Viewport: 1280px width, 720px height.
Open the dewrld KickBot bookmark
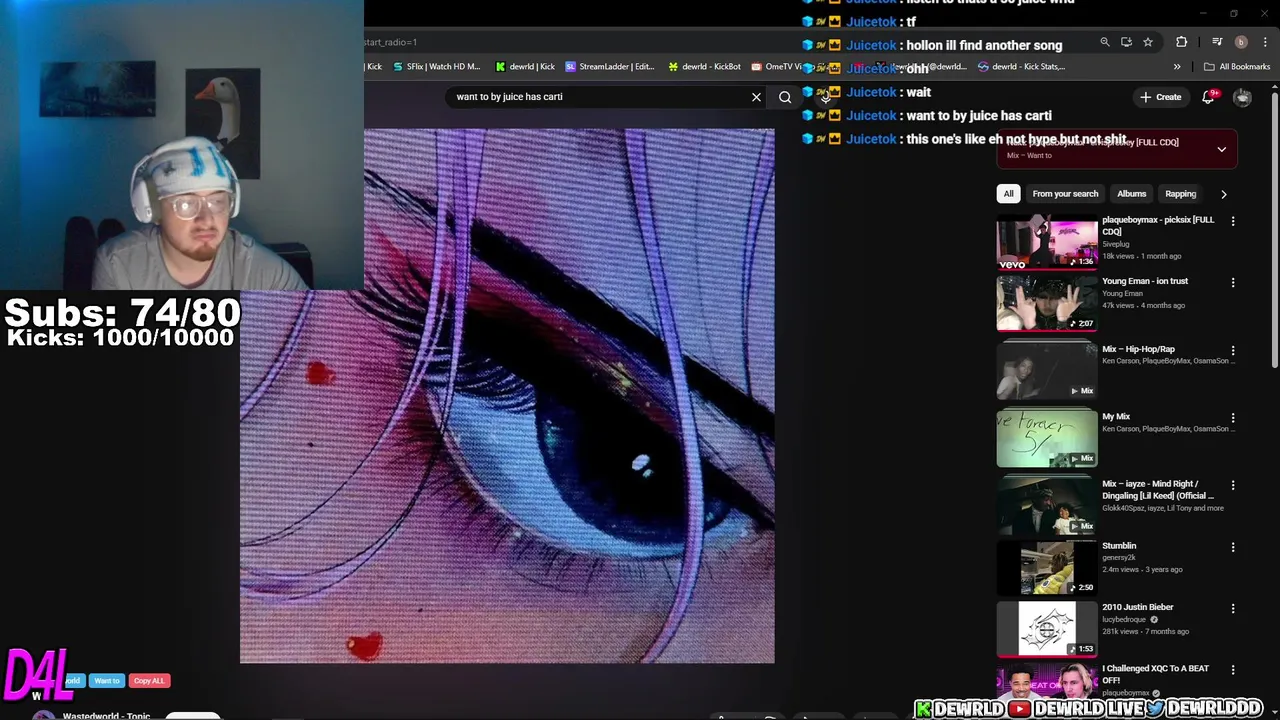pos(704,67)
